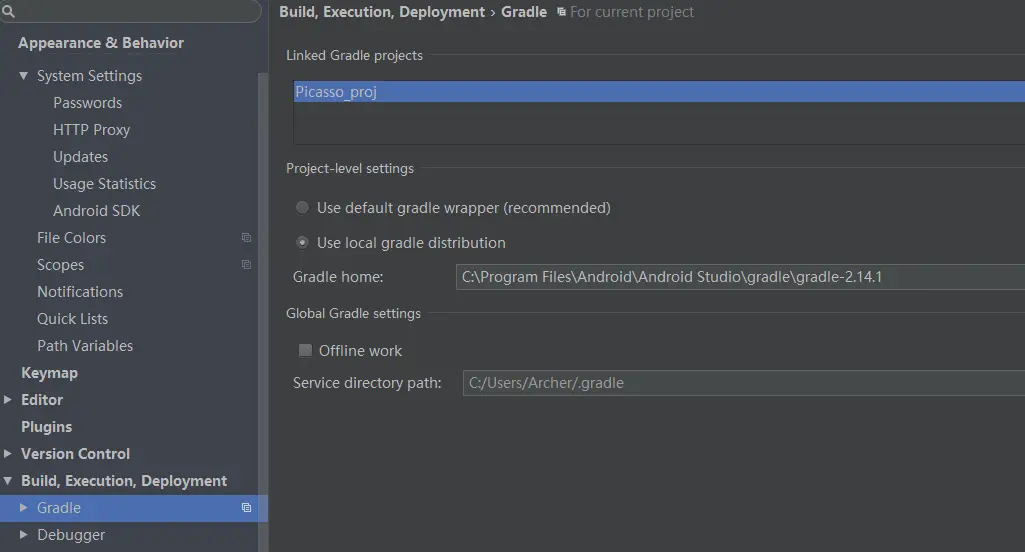1025x552 pixels.
Task: Open the Usage Statistics settings page
Action: pos(105,184)
